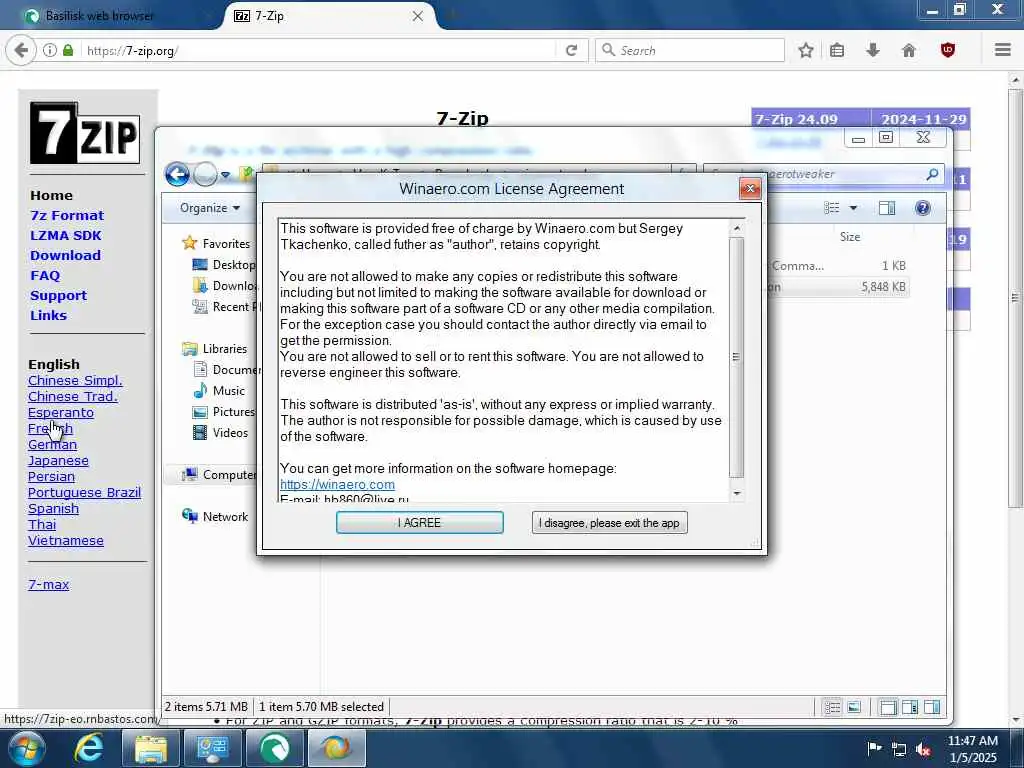Select Music library in Explorer tree
1024x768 pixels.
tap(228, 391)
